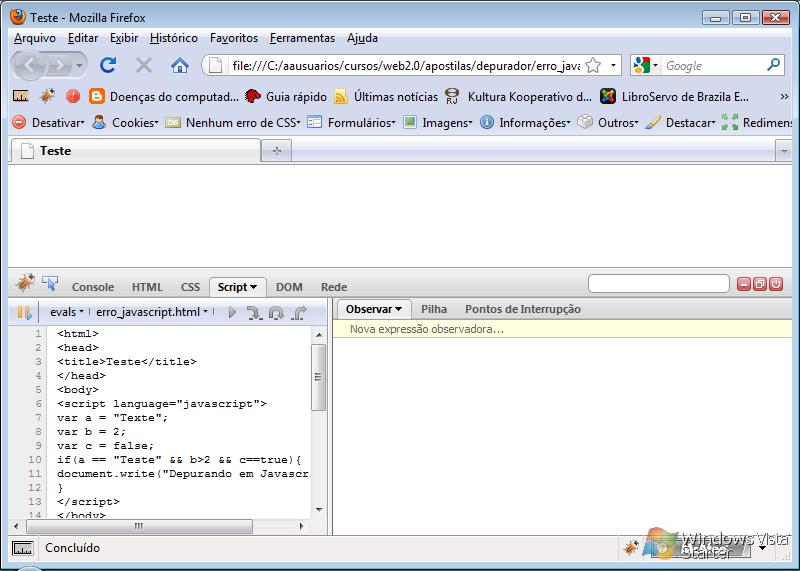Show more bookmarks with the chevron
800x571 pixels.
(784, 96)
